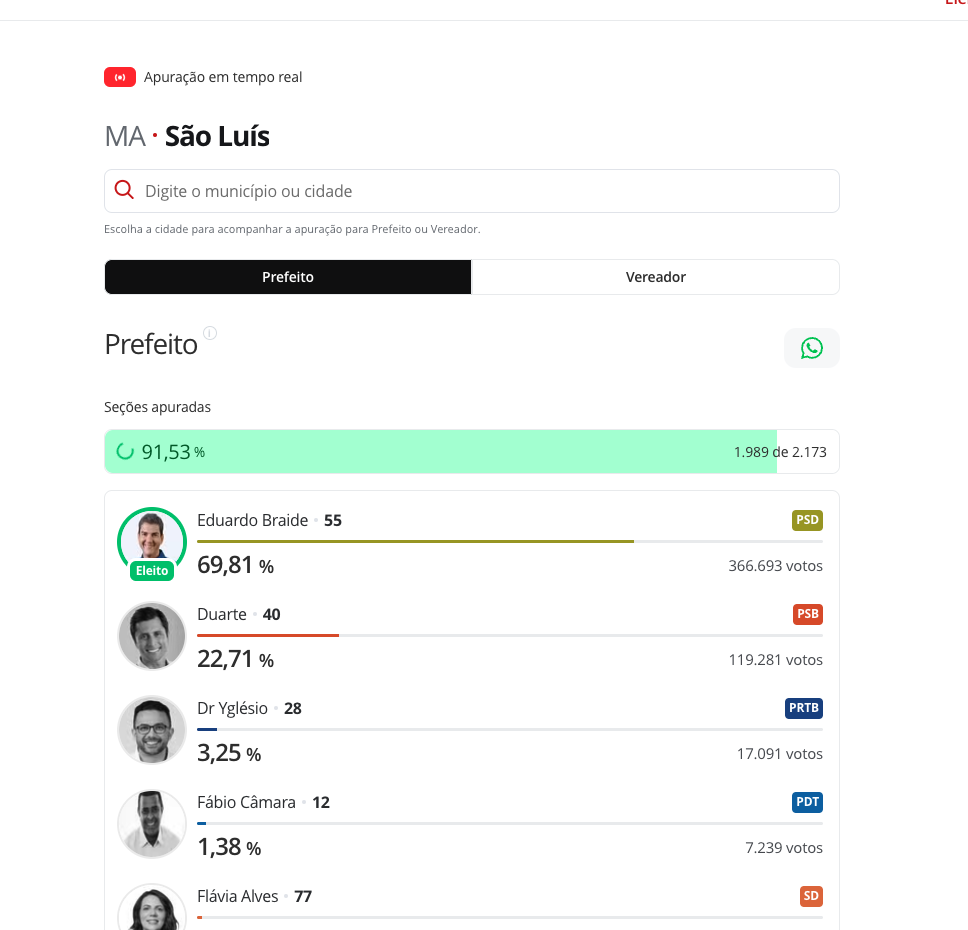The image size is (968, 930).
Task: Click the candidate name Fábio Câmara
Action: [x=246, y=802]
